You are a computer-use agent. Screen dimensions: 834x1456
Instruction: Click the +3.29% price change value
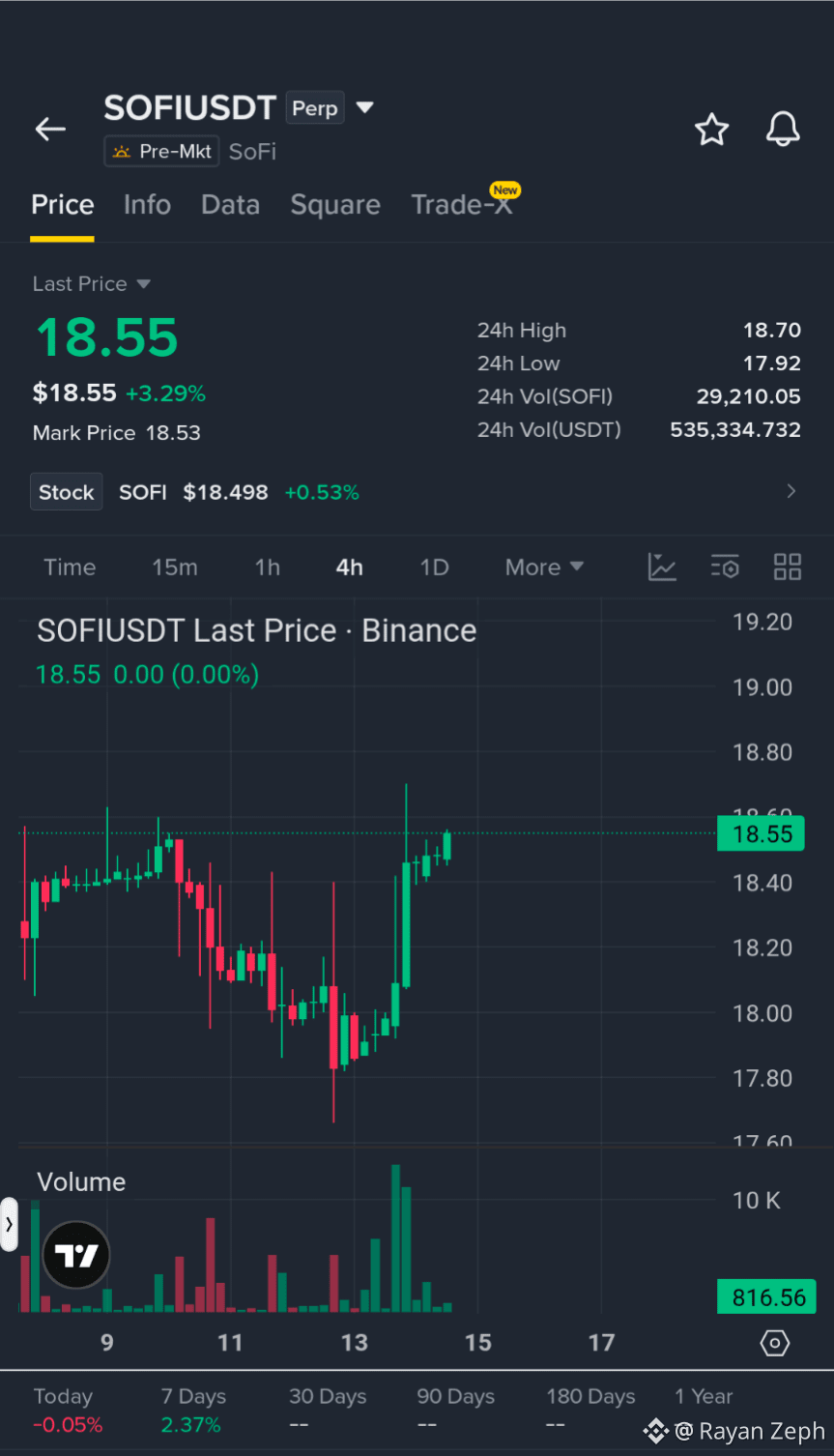(x=165, y=393)
